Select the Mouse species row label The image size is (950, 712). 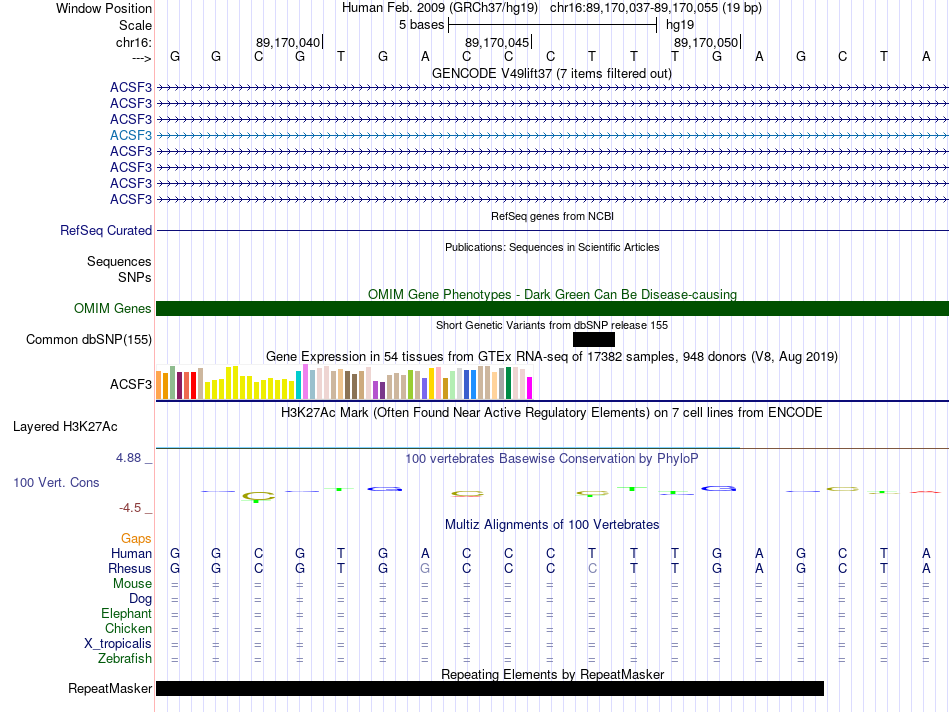[x=132, y=584]
